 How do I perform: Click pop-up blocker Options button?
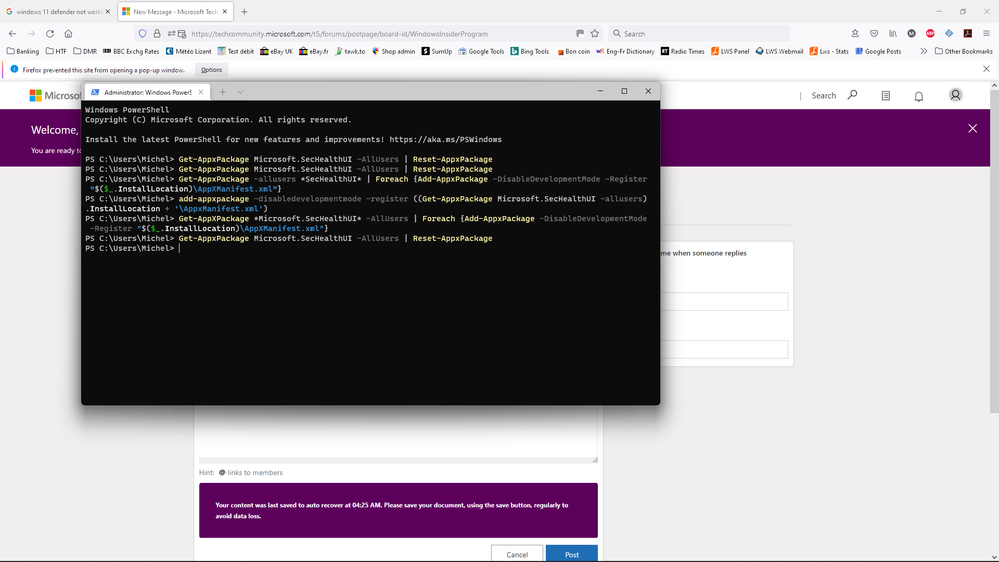212,69
